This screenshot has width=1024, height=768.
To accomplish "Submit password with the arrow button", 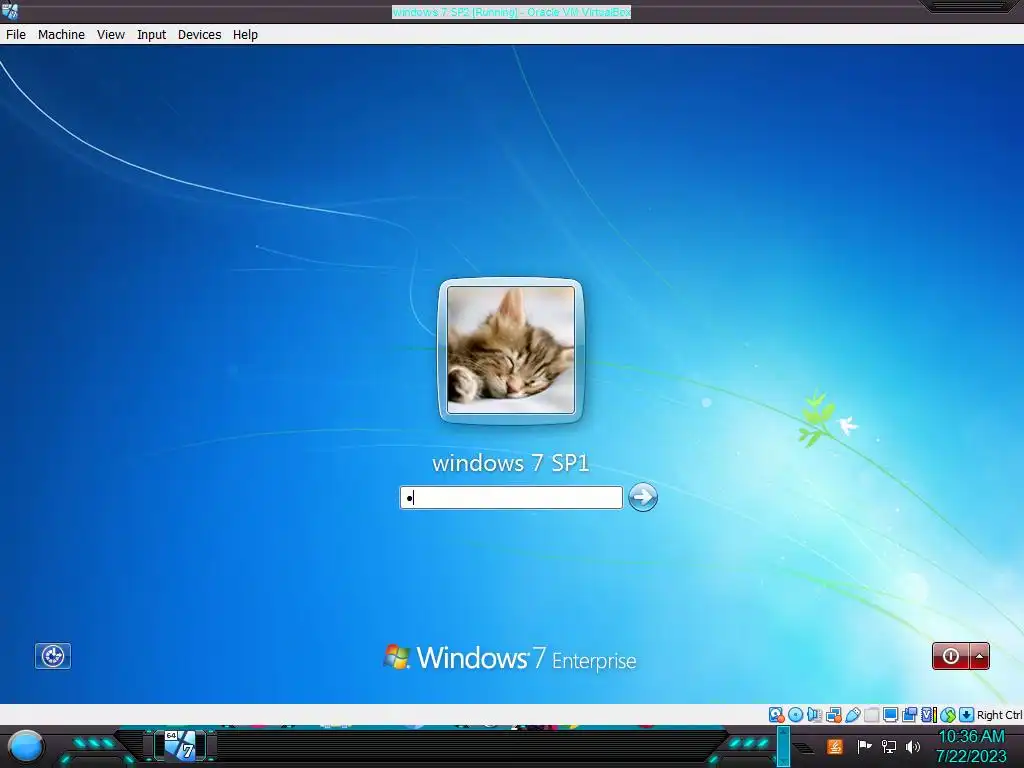I will point(643,498).
